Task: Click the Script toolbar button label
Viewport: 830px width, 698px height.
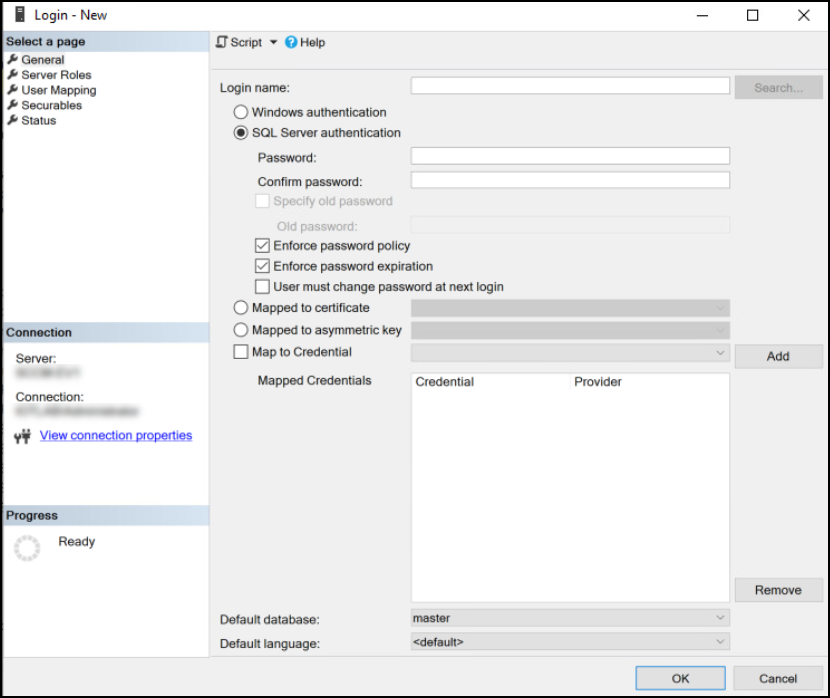Action: click(x=246, y=42)
